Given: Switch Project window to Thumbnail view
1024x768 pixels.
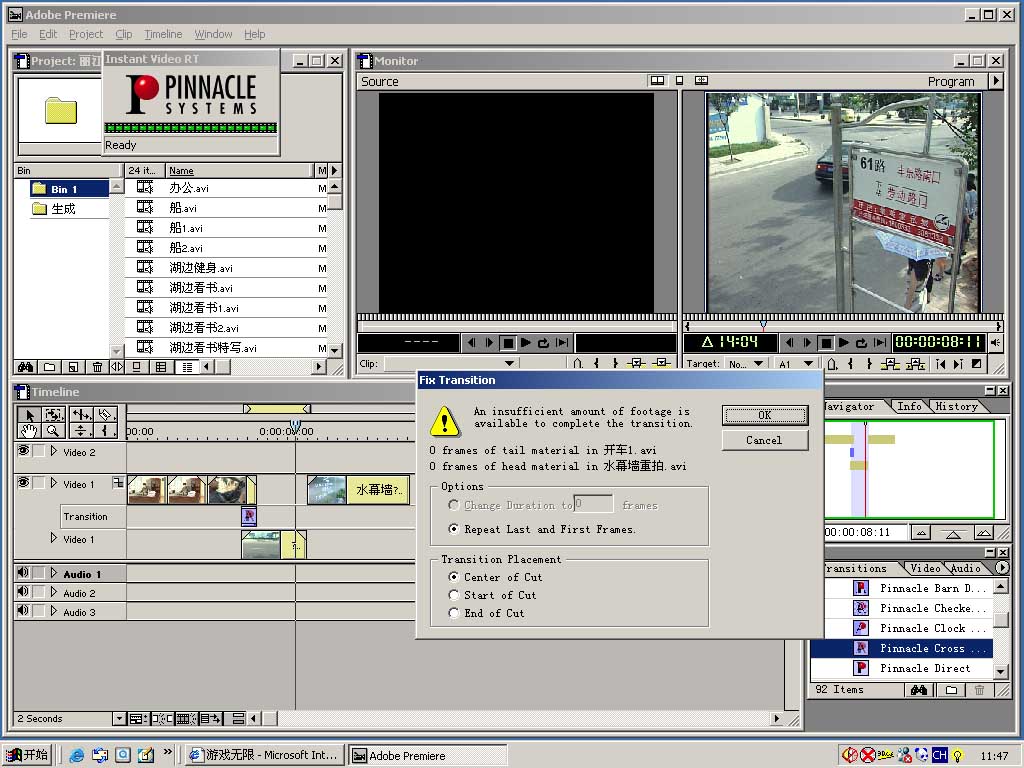Looking at the screenshot, I should [161, 367].
